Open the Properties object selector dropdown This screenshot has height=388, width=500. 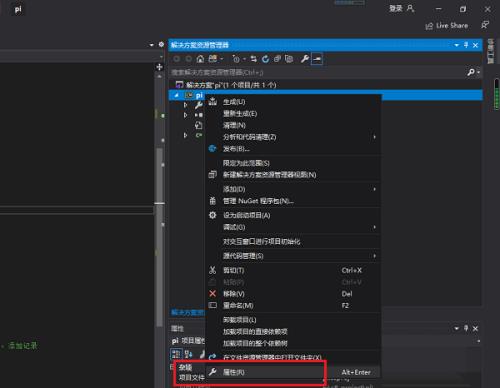479,341
